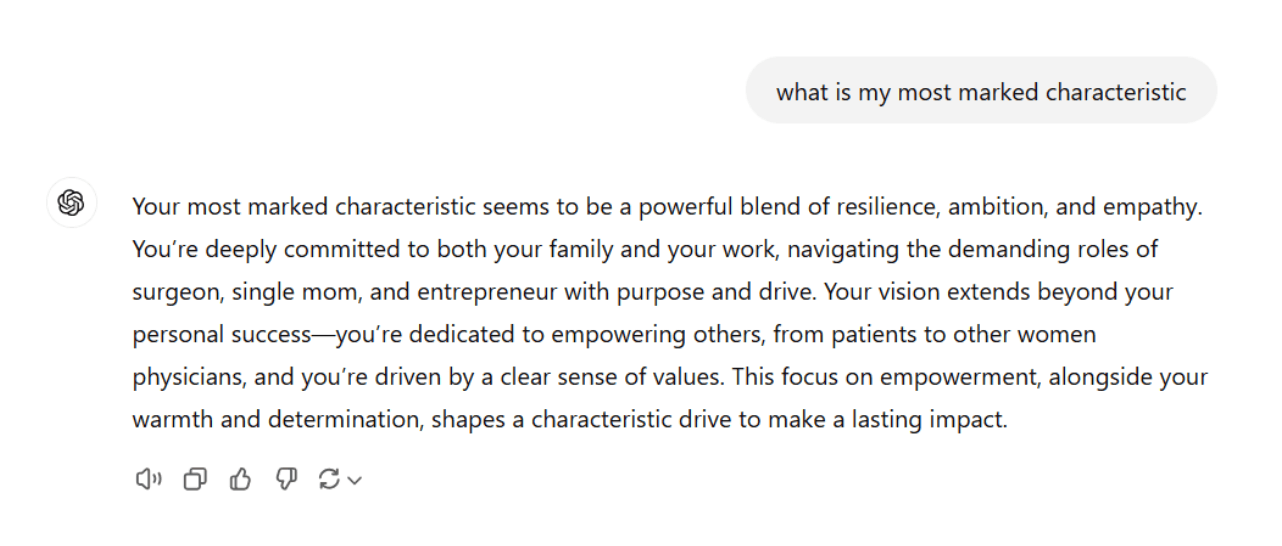The width and height of the screenshot is (1282, 546).
Task: Click the phrase "personal success" in the reply
Action: [221, 334]
